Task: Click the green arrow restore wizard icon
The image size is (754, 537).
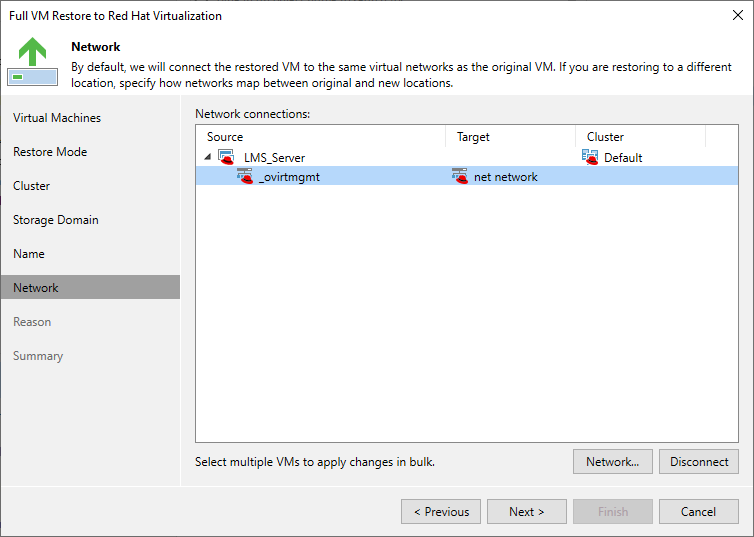Action: click(x=32, y=60)
